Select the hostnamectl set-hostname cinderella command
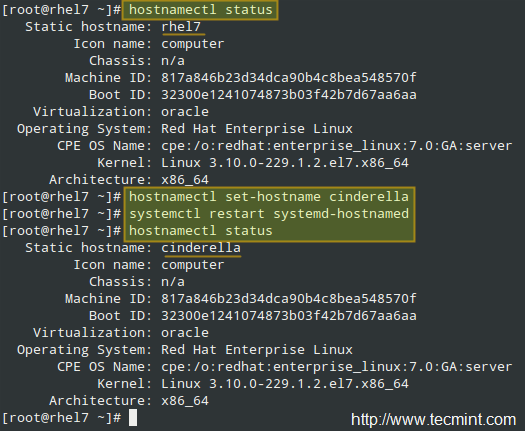The height and width of the screenshot is (431, 525). point(269,197)
